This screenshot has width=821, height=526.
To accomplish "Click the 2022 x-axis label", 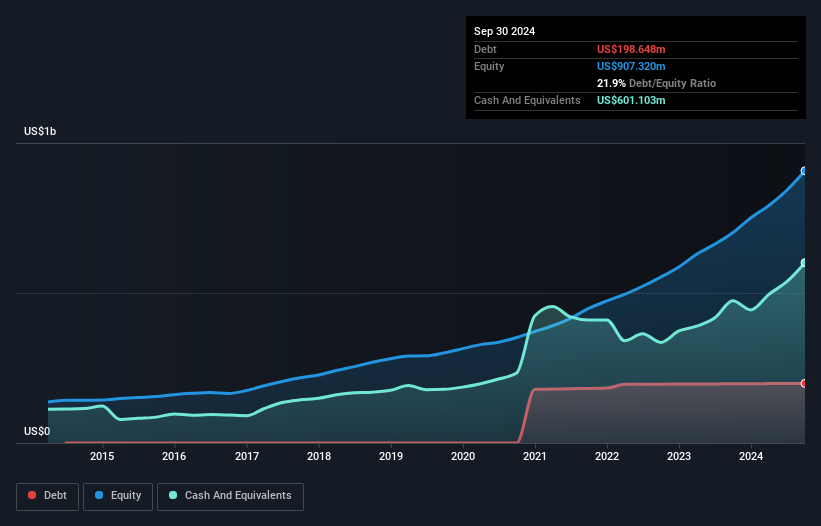I will pos(607,456).
